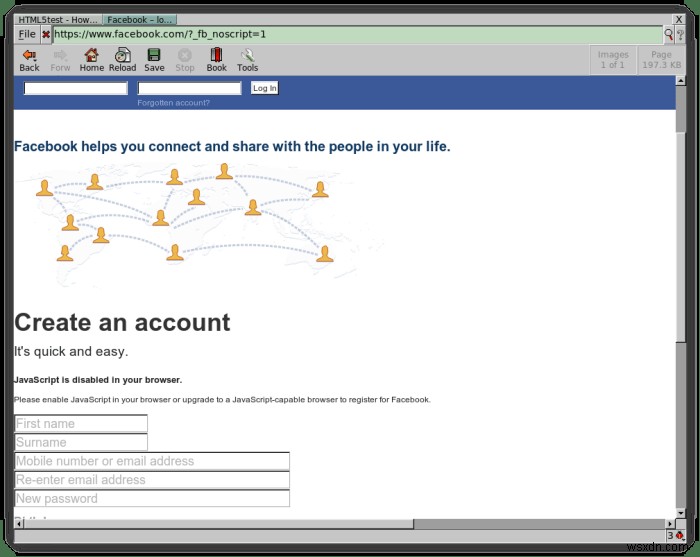Click the 'Create an account' heading

[x=122, y=322]
